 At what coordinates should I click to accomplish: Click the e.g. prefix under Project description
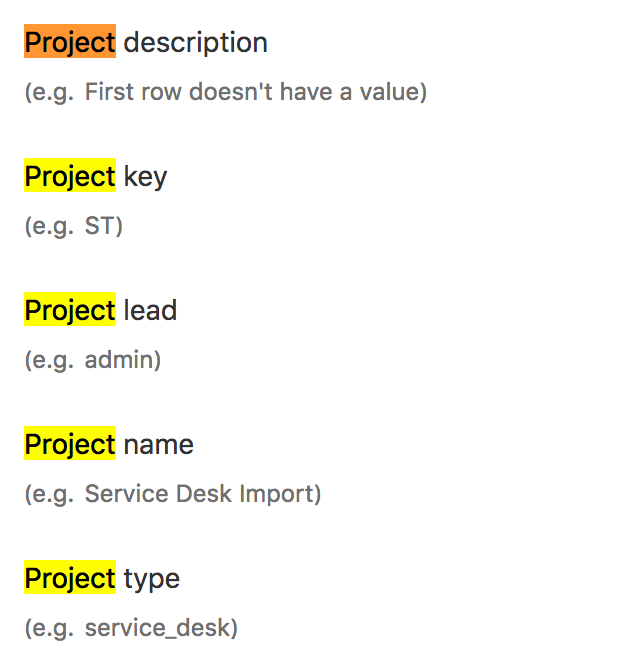pyautogui.click(x=49, y=93)
